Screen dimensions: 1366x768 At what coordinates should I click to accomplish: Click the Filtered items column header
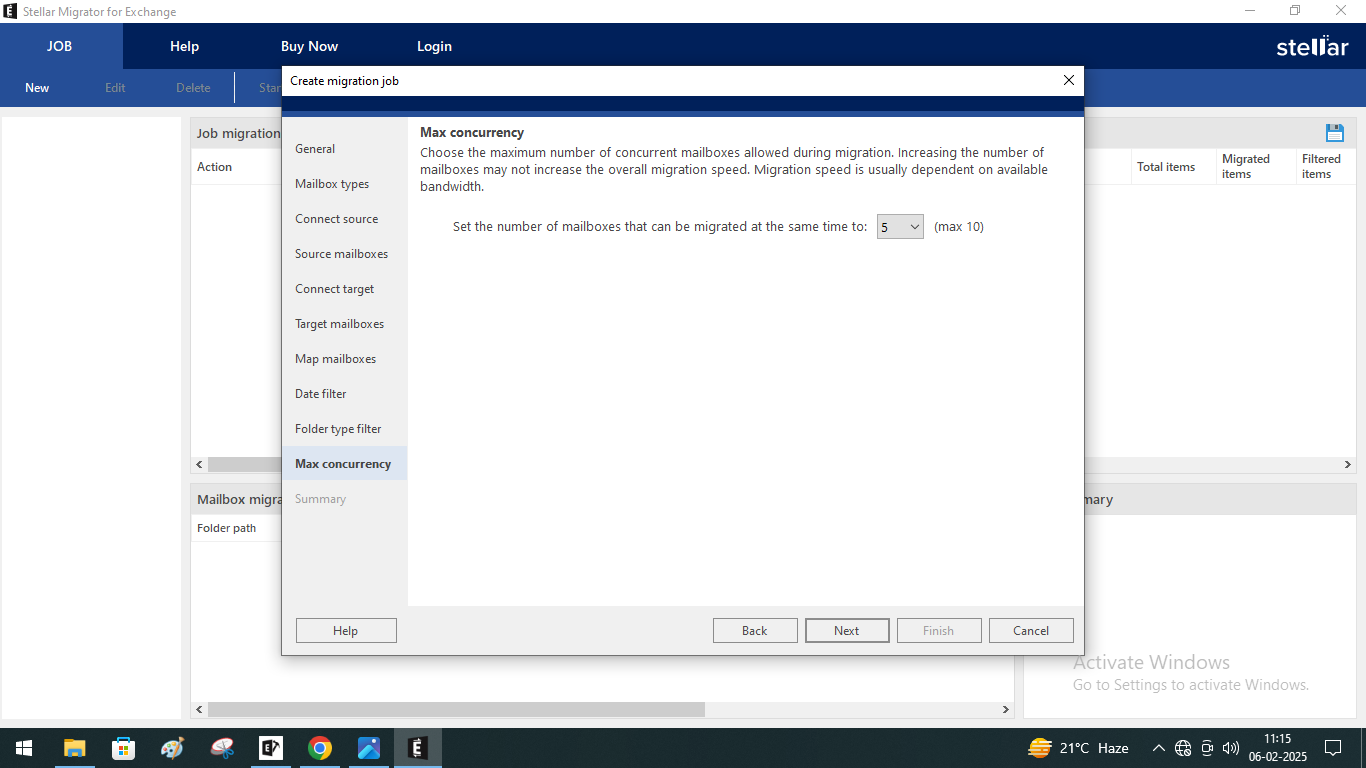coord(1326,167)
